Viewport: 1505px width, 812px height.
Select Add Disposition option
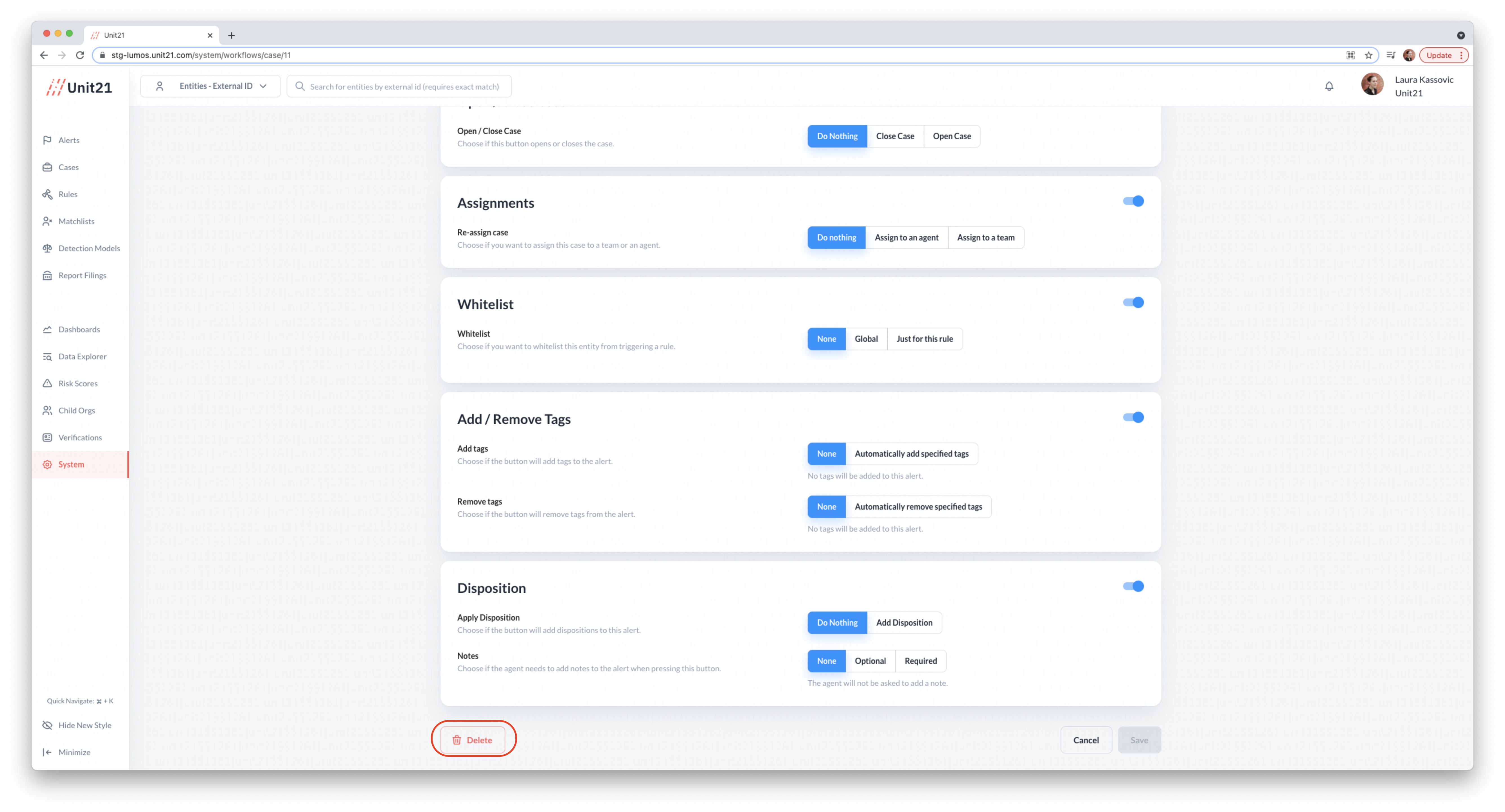coord(904,623)
